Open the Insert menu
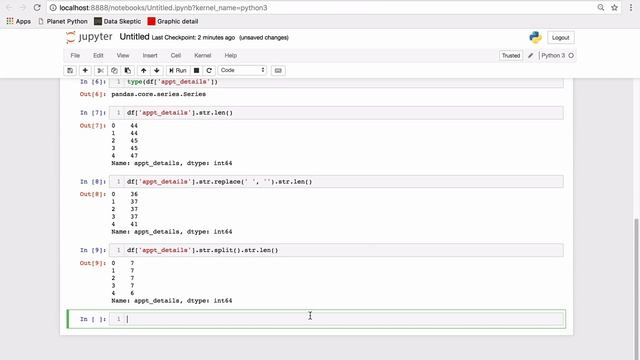The image size is (640, 360). (x=150, y=56)
